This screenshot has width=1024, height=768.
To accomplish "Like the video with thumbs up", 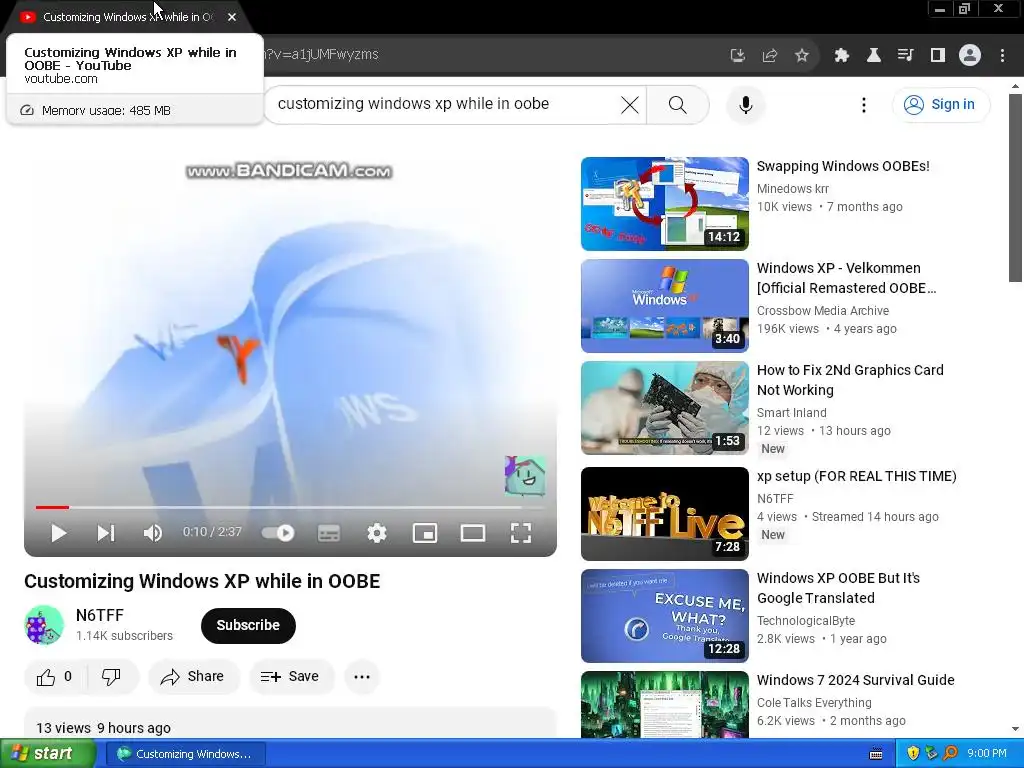I will click(x=55, y=677).
